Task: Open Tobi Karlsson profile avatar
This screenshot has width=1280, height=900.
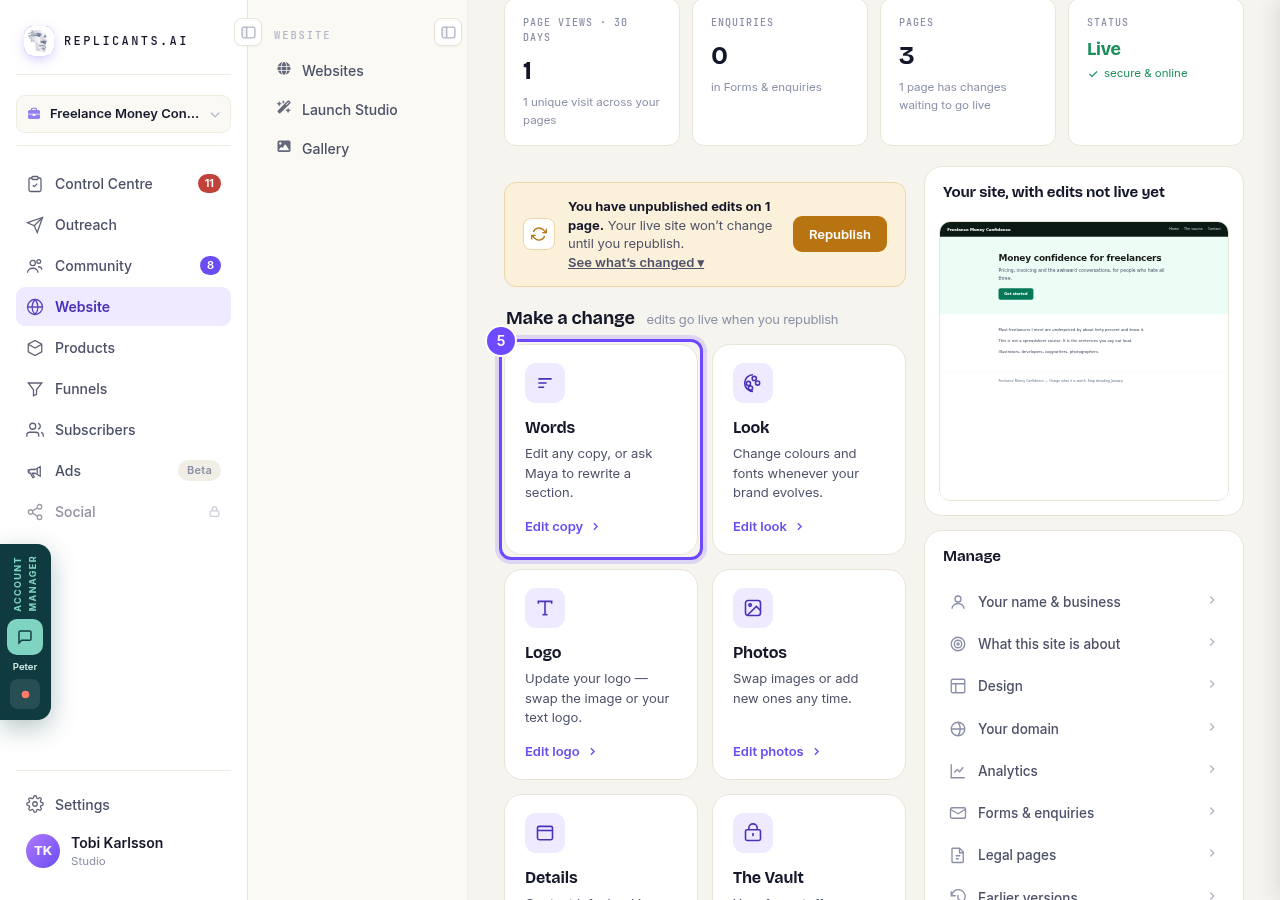Action: click(43, 851)
